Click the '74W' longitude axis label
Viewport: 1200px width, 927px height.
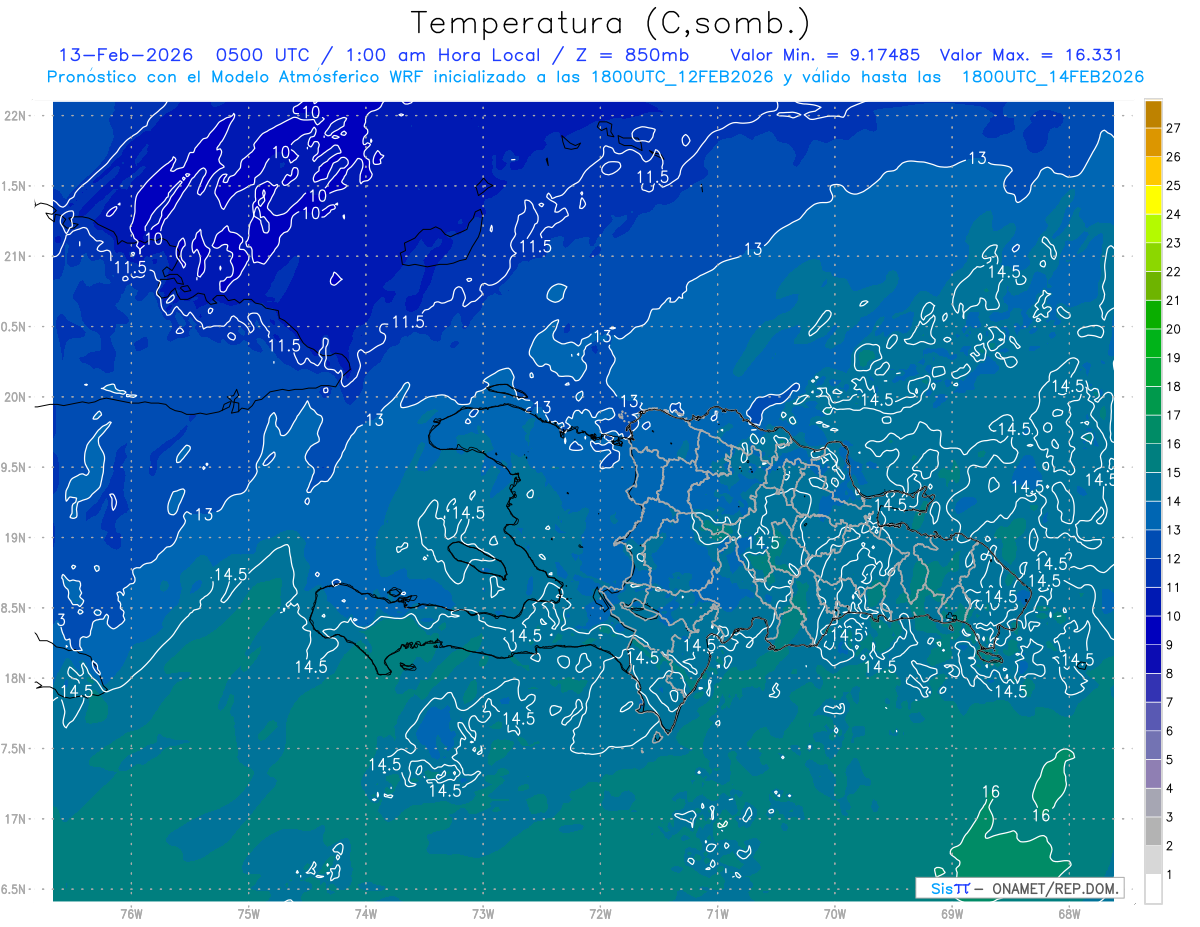(x=365, y=914)
